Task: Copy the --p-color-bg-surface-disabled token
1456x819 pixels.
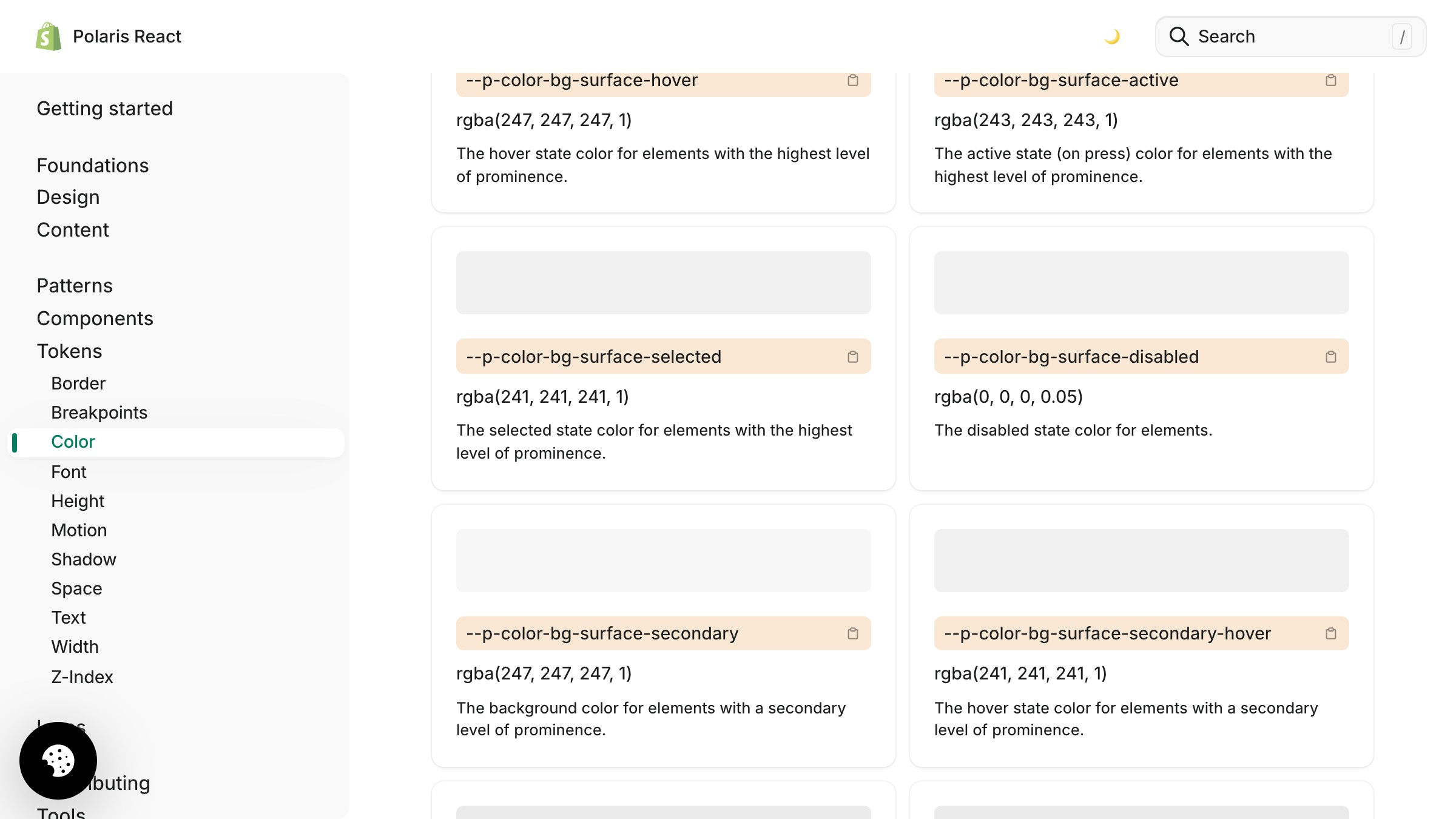Action: 1331,357
